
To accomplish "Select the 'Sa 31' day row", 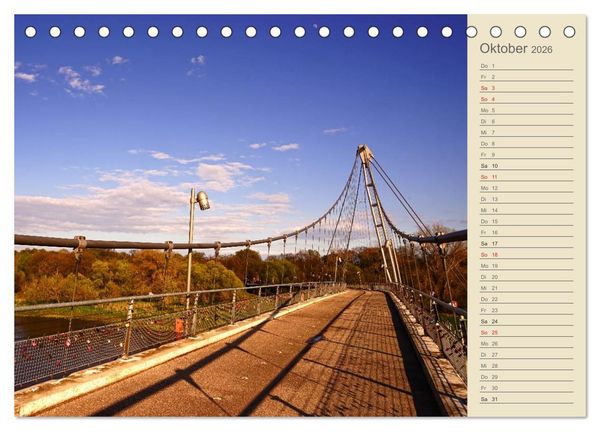I will [527, 399].
